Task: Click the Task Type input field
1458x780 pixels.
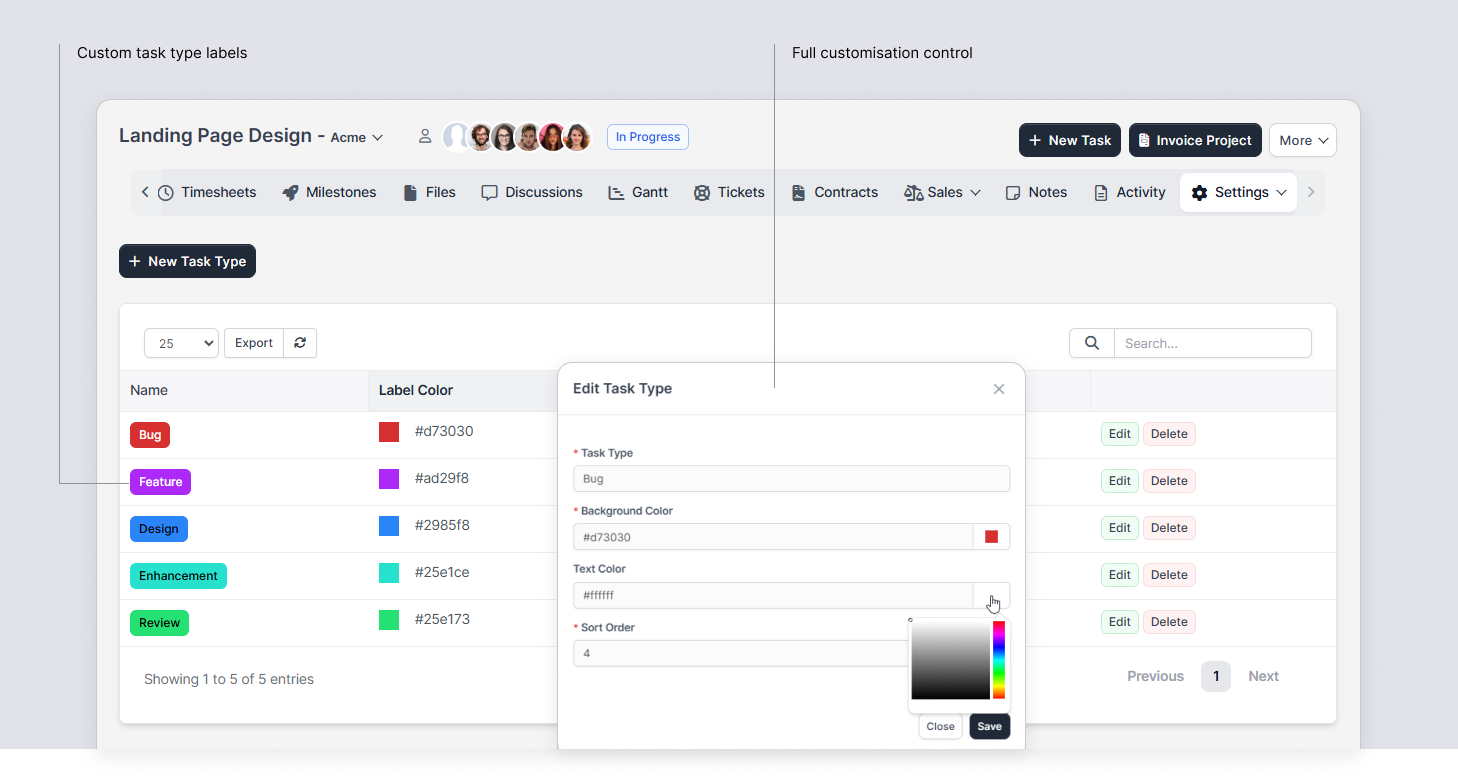Action: pyautogui.click(x=791, y=479)
